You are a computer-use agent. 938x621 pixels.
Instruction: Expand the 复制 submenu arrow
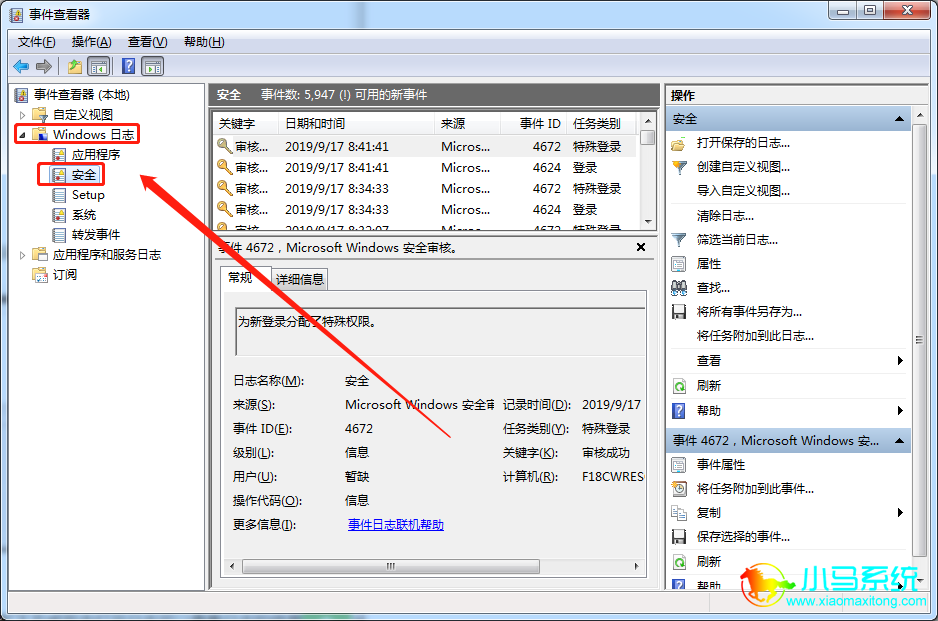pyautogui.click(x=900, y=512)
